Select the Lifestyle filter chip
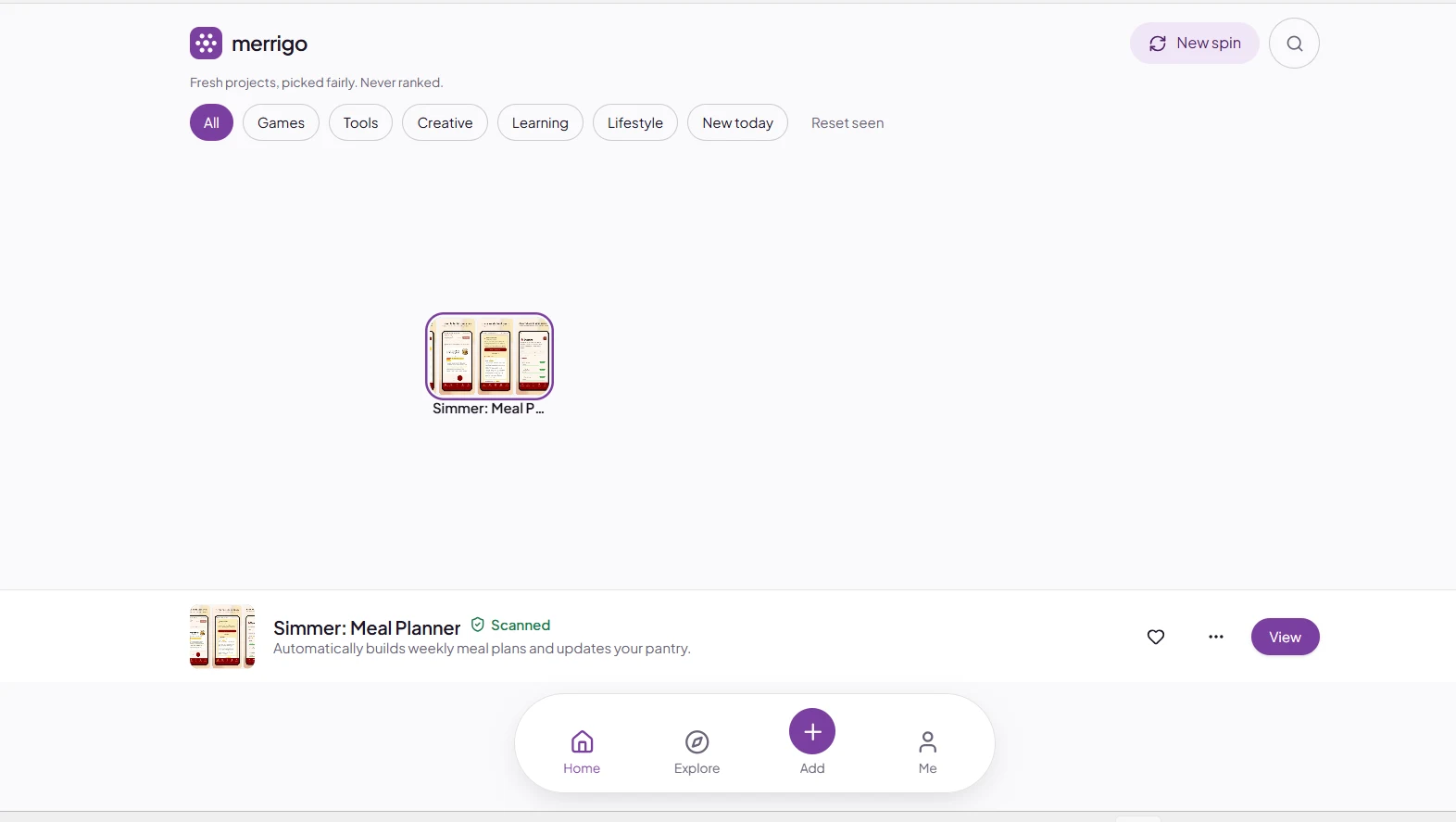The image size is (1456, 822). [635, 122]
